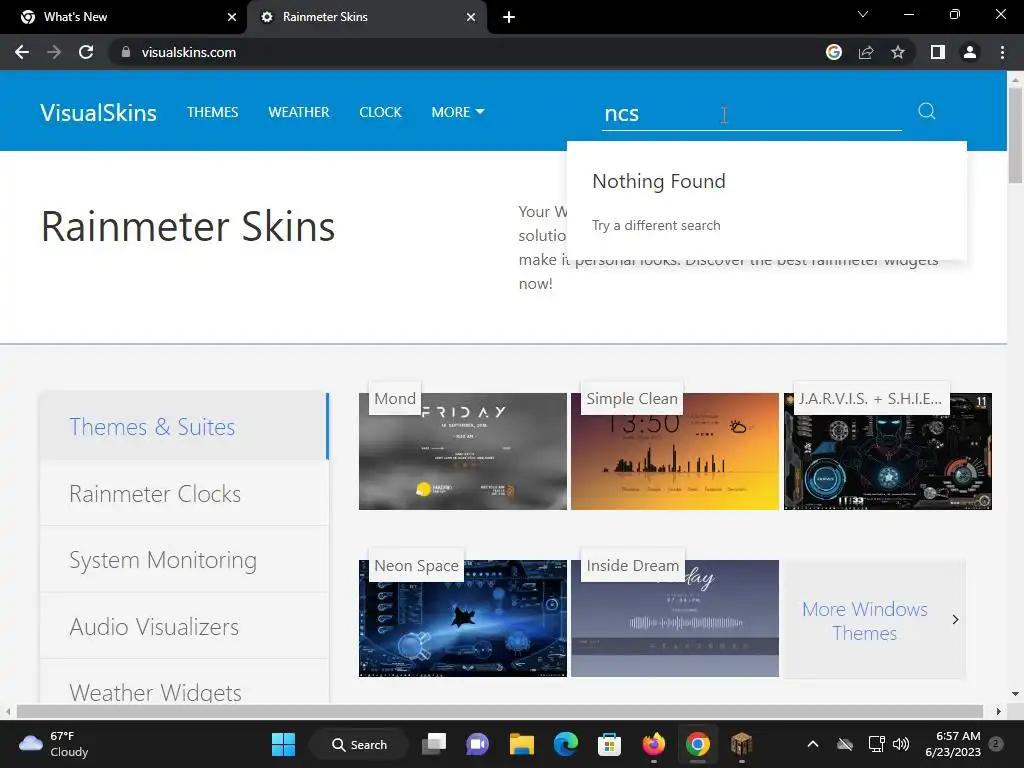Click the VisualSkins logo
The width and height of the screenshot is (1024, 768).
tap(98, 112)
